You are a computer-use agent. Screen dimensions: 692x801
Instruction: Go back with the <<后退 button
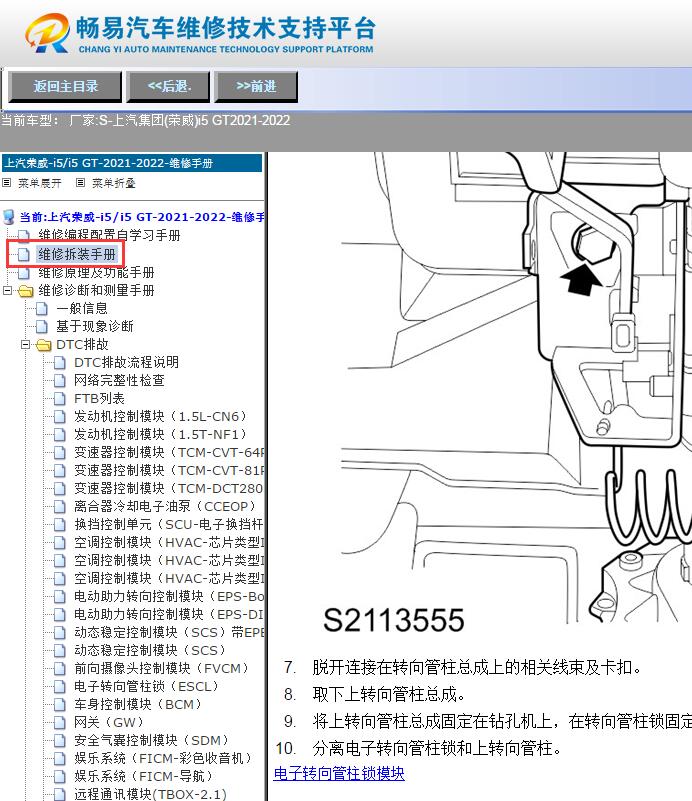pyautogui.click(x=169, y=86)
